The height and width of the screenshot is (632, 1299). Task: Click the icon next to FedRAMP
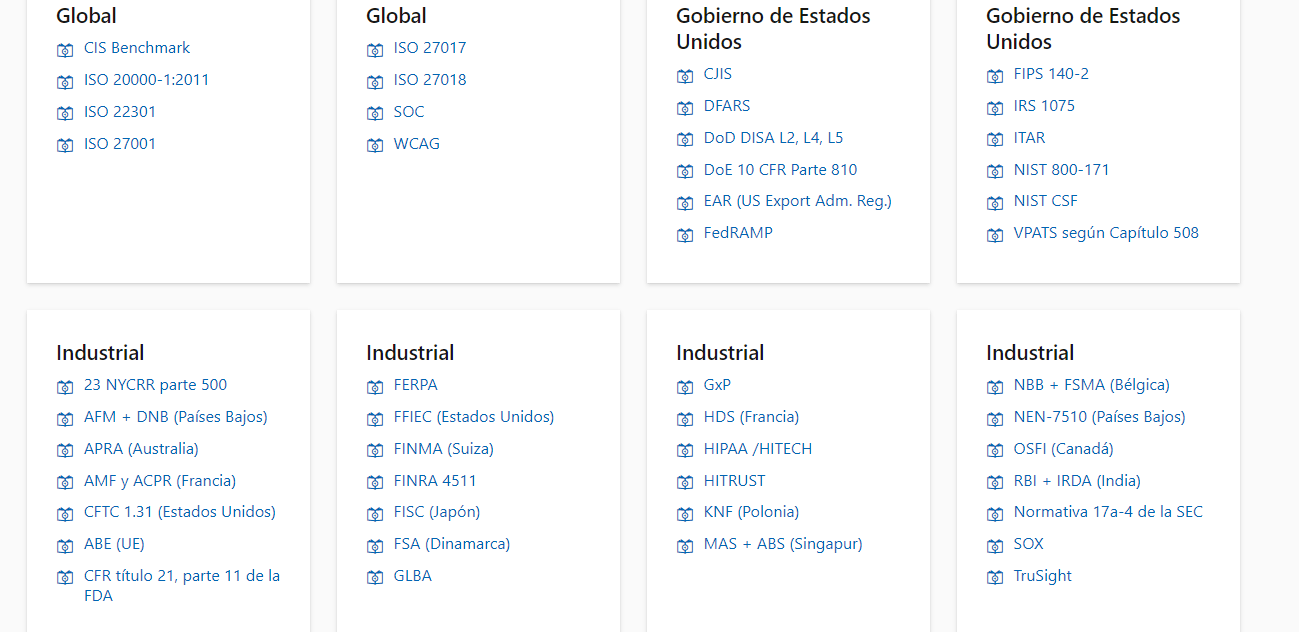click(685, 235)
